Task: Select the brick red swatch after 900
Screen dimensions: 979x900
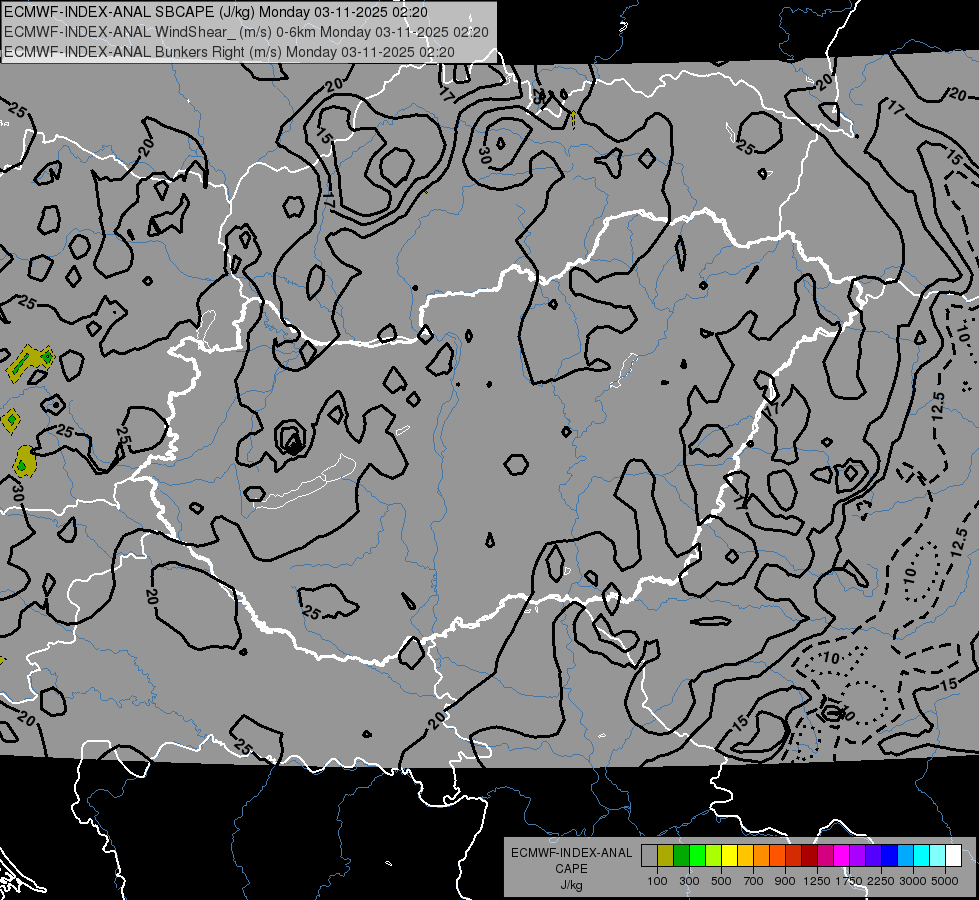Action: point(794,855)
